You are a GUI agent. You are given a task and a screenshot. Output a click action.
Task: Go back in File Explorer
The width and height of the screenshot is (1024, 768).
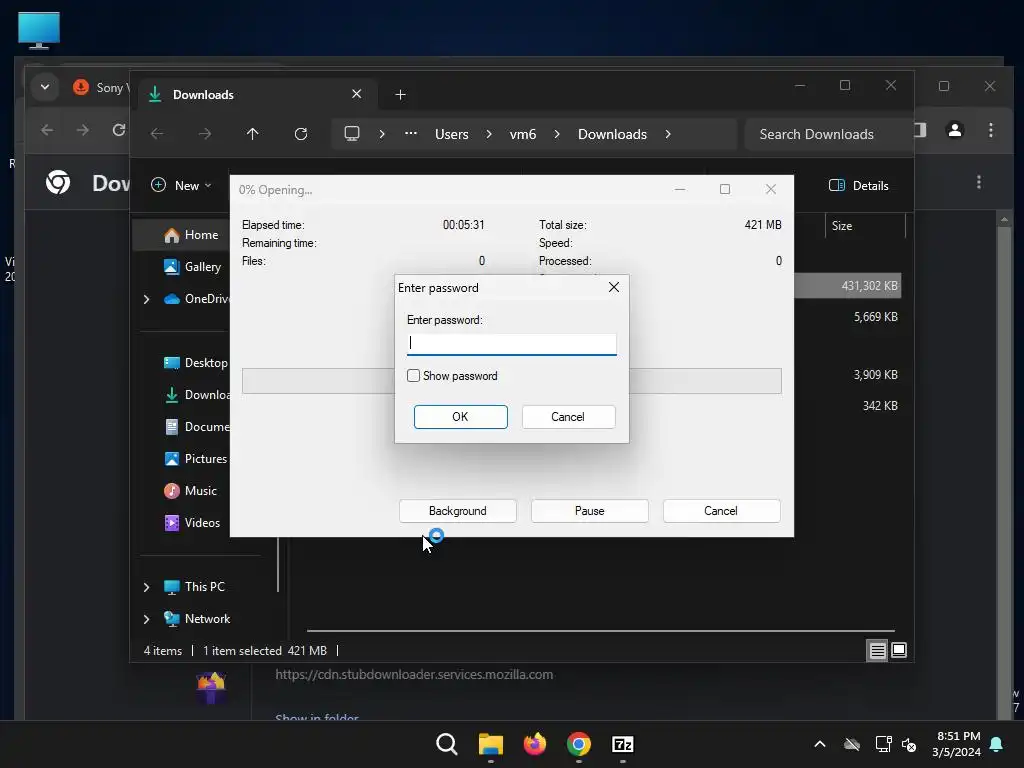point(157,134)
